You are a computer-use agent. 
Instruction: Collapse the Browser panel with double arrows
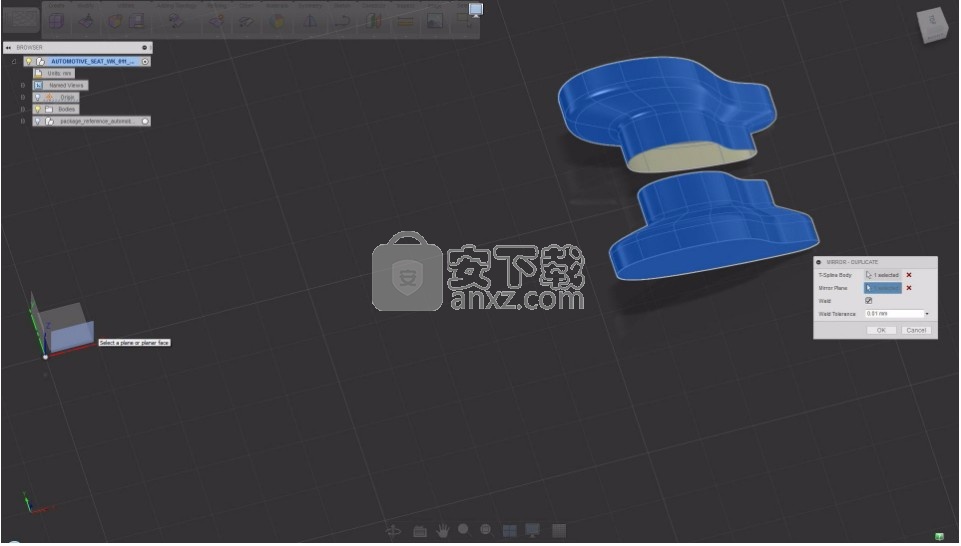tap(9, 47)
